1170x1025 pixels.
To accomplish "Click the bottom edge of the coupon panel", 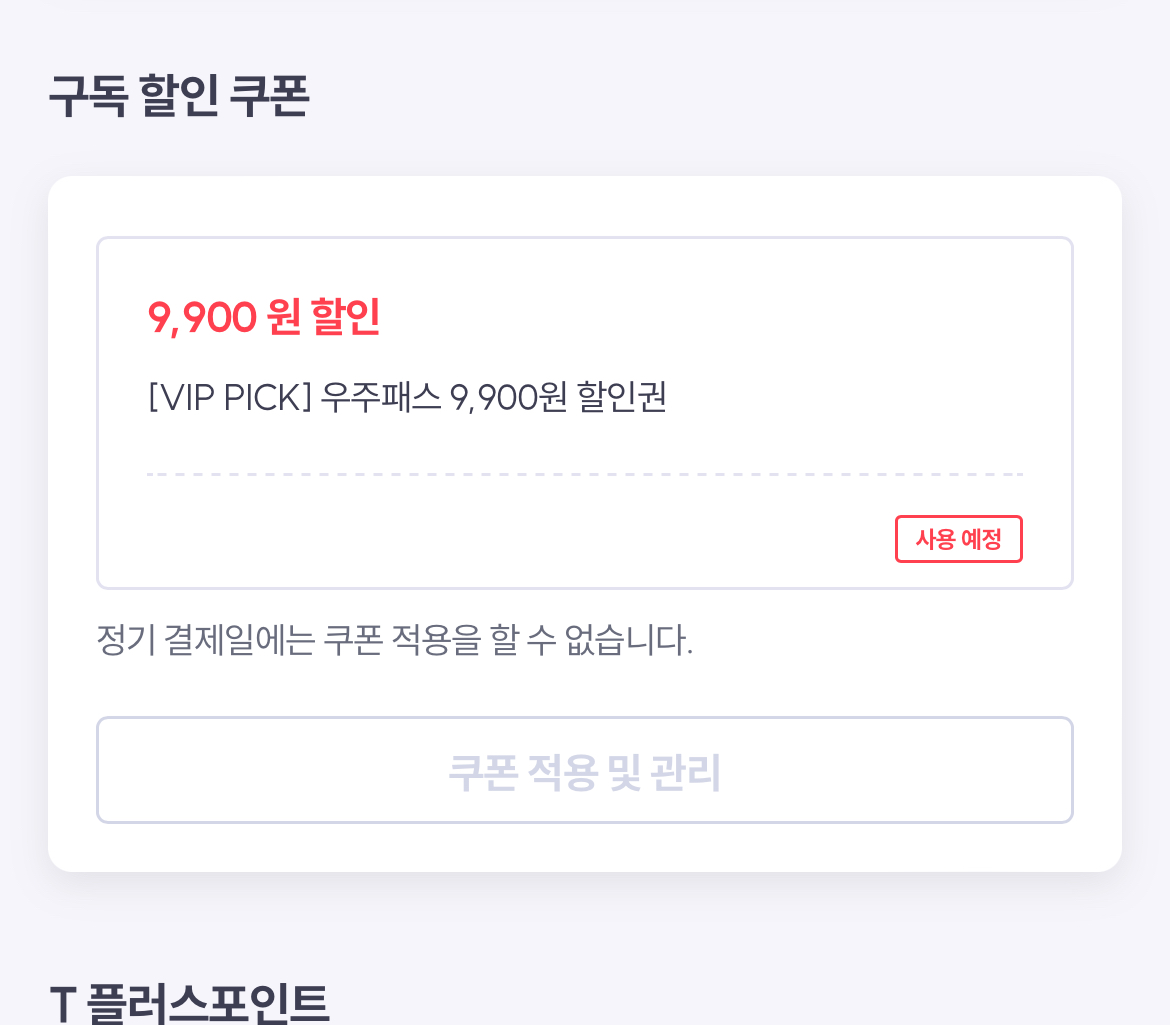I will tap(585, 860).
